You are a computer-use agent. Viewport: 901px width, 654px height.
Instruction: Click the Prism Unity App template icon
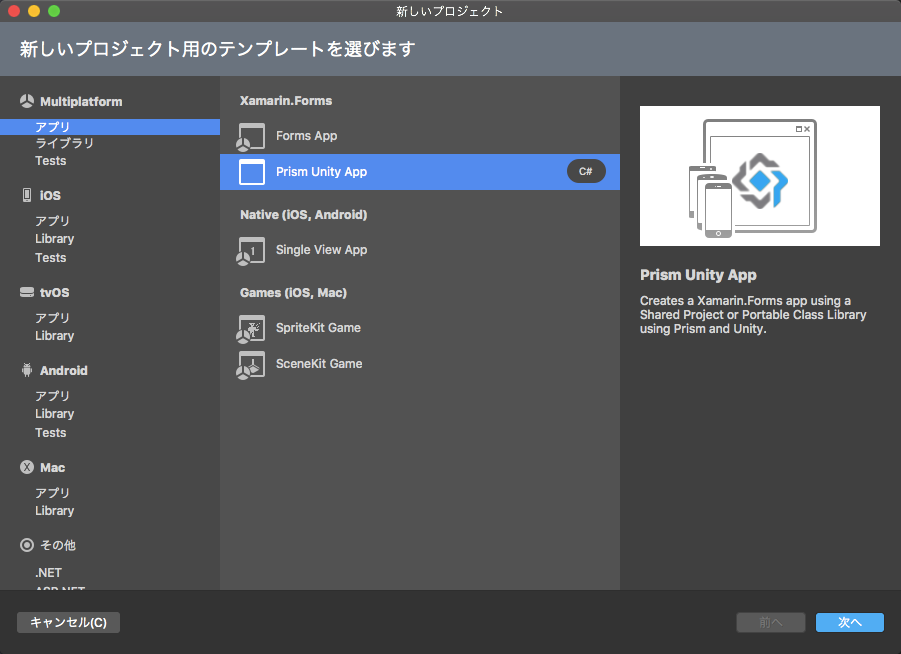point(252,172)
